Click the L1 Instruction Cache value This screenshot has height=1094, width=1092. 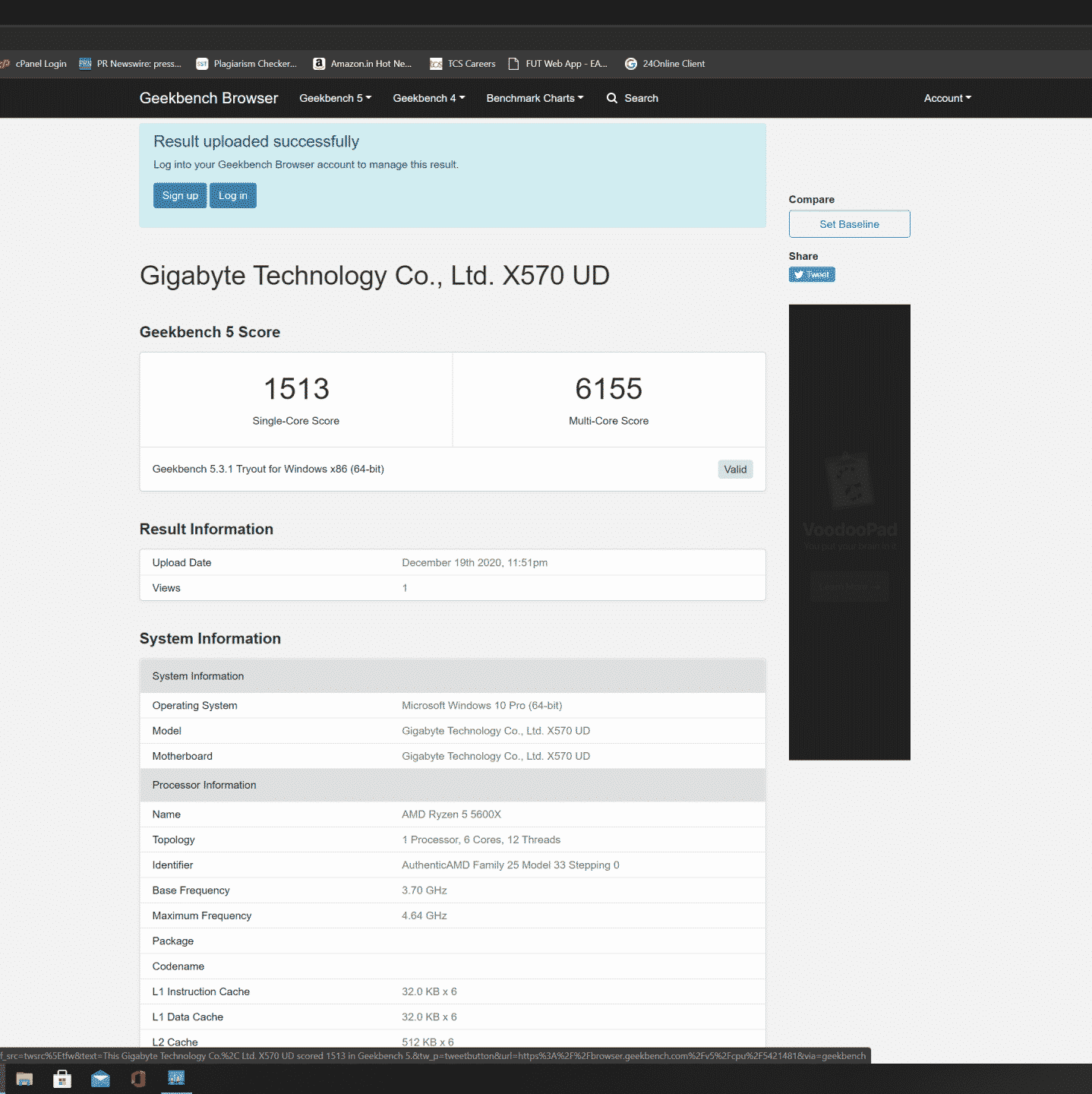429,992
